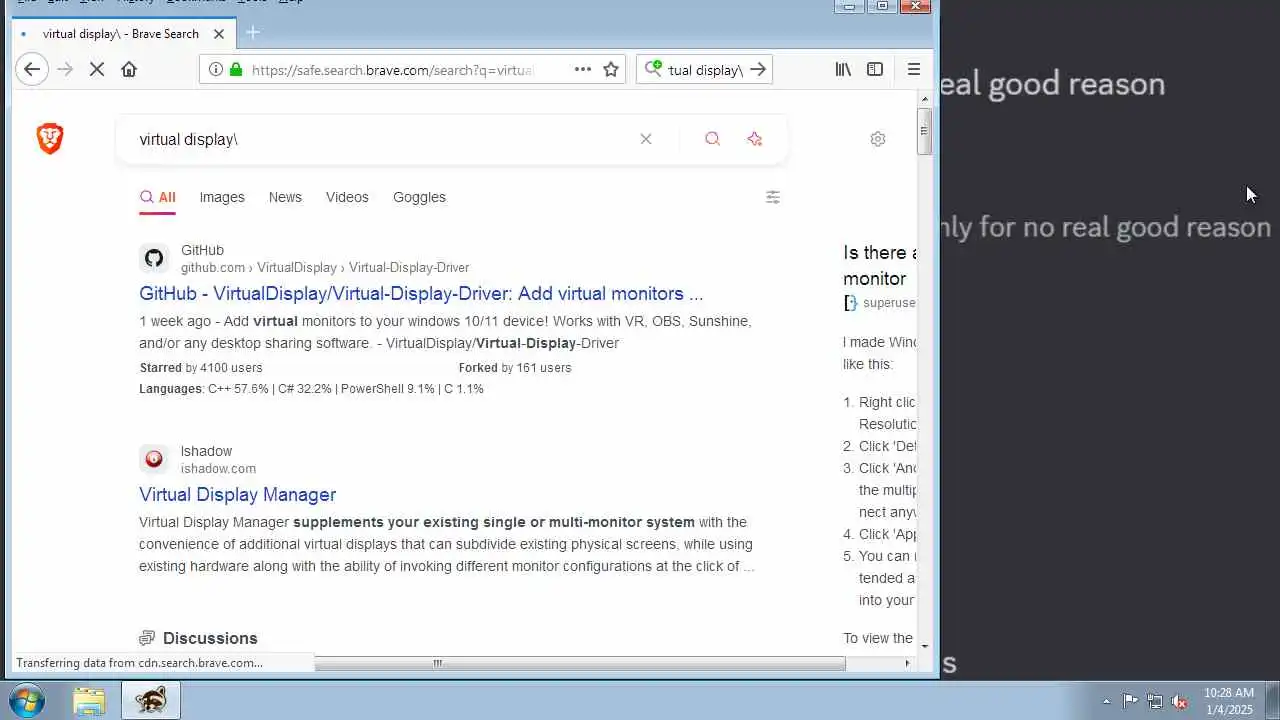Switch to the Images results tab

(222, 197)
